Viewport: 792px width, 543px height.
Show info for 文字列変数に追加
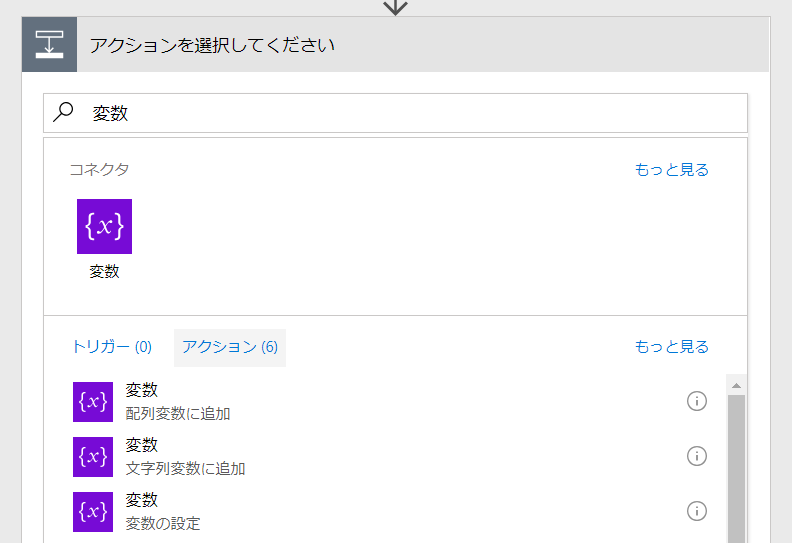[697, 456]
